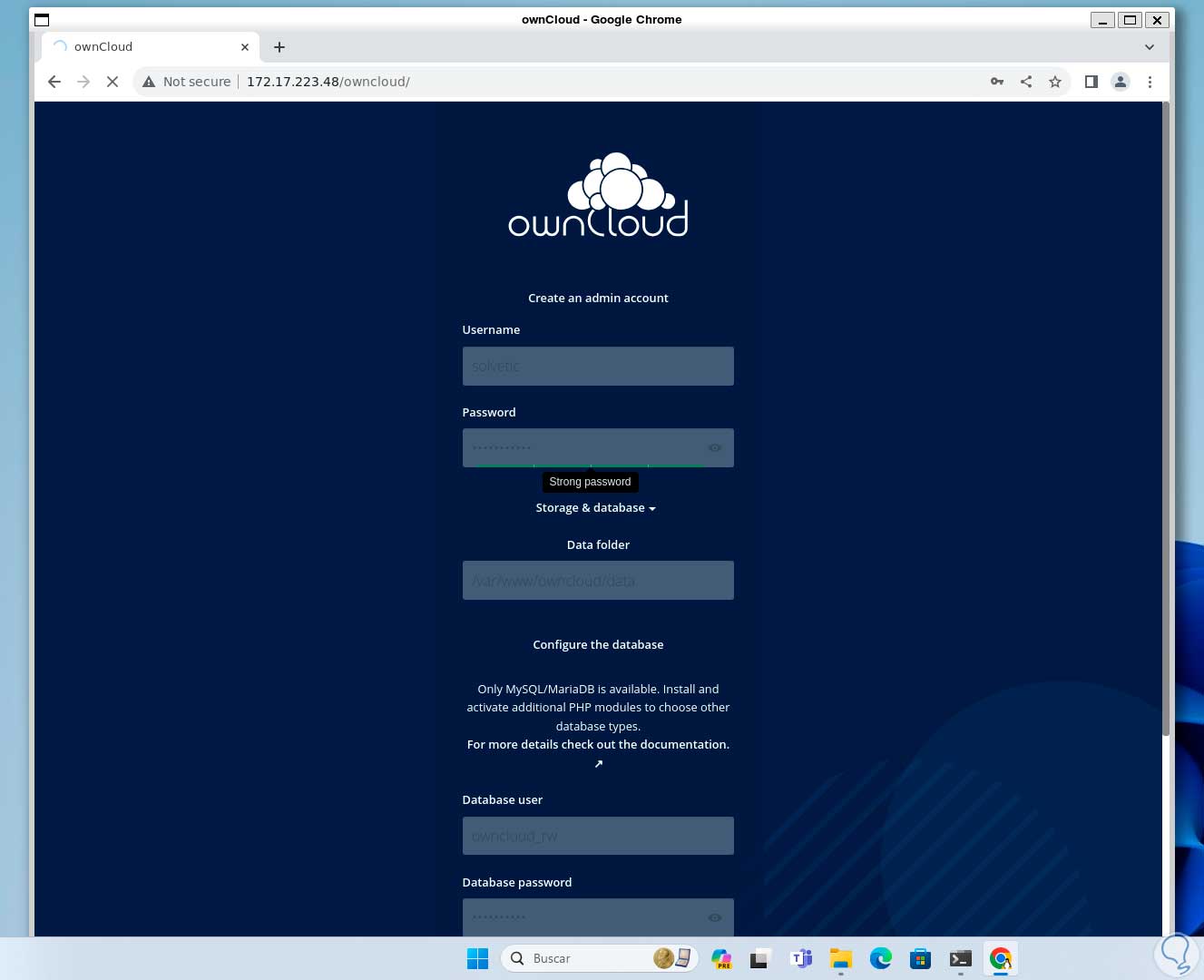Click the external link arrow icon
The height and width of the screenshot is (980, 1204).
(x=599, y=764)
